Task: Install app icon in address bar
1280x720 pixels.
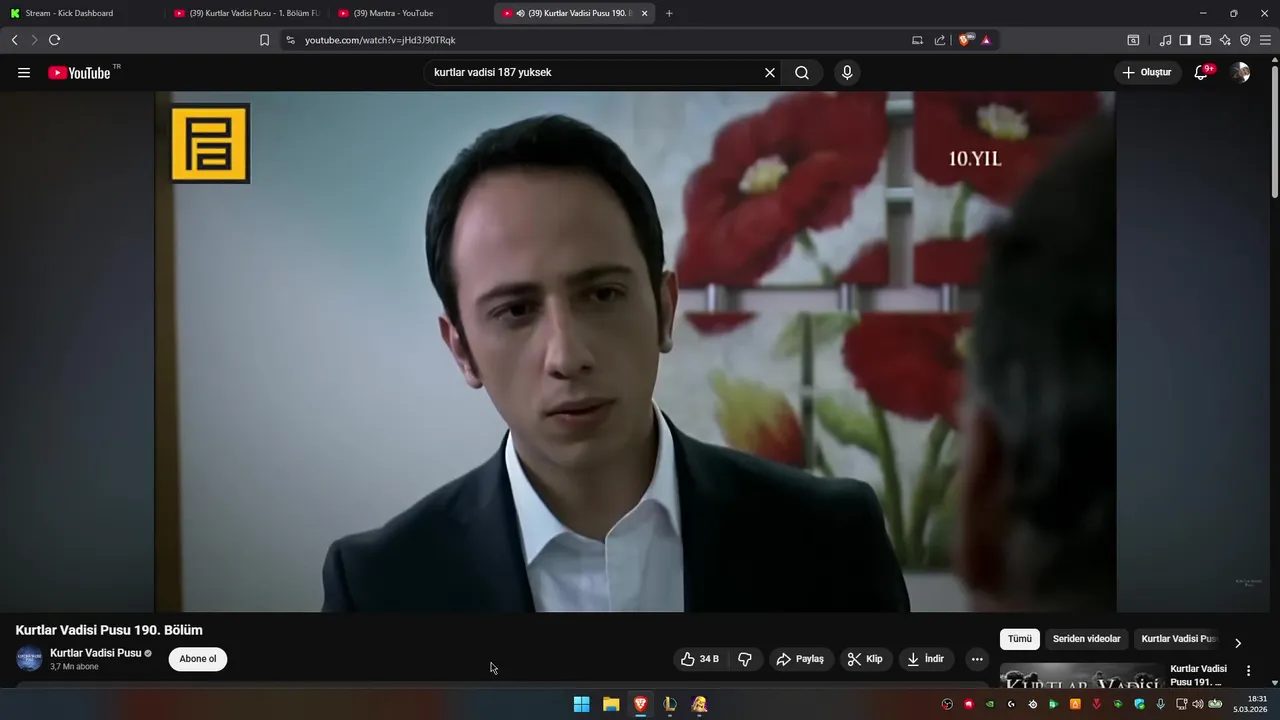Action: (x=917, y=40)
